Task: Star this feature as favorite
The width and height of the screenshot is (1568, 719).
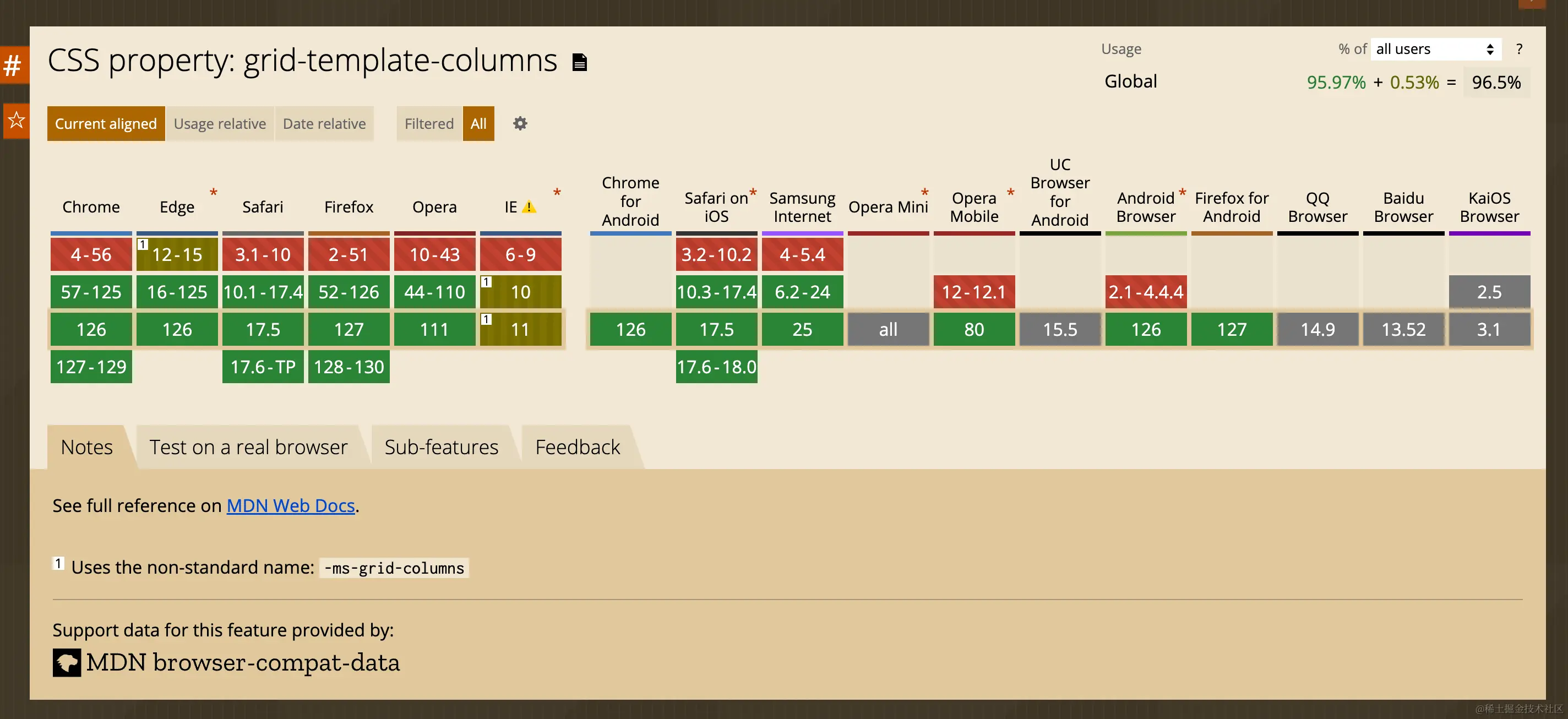Action: coord(16,120)
